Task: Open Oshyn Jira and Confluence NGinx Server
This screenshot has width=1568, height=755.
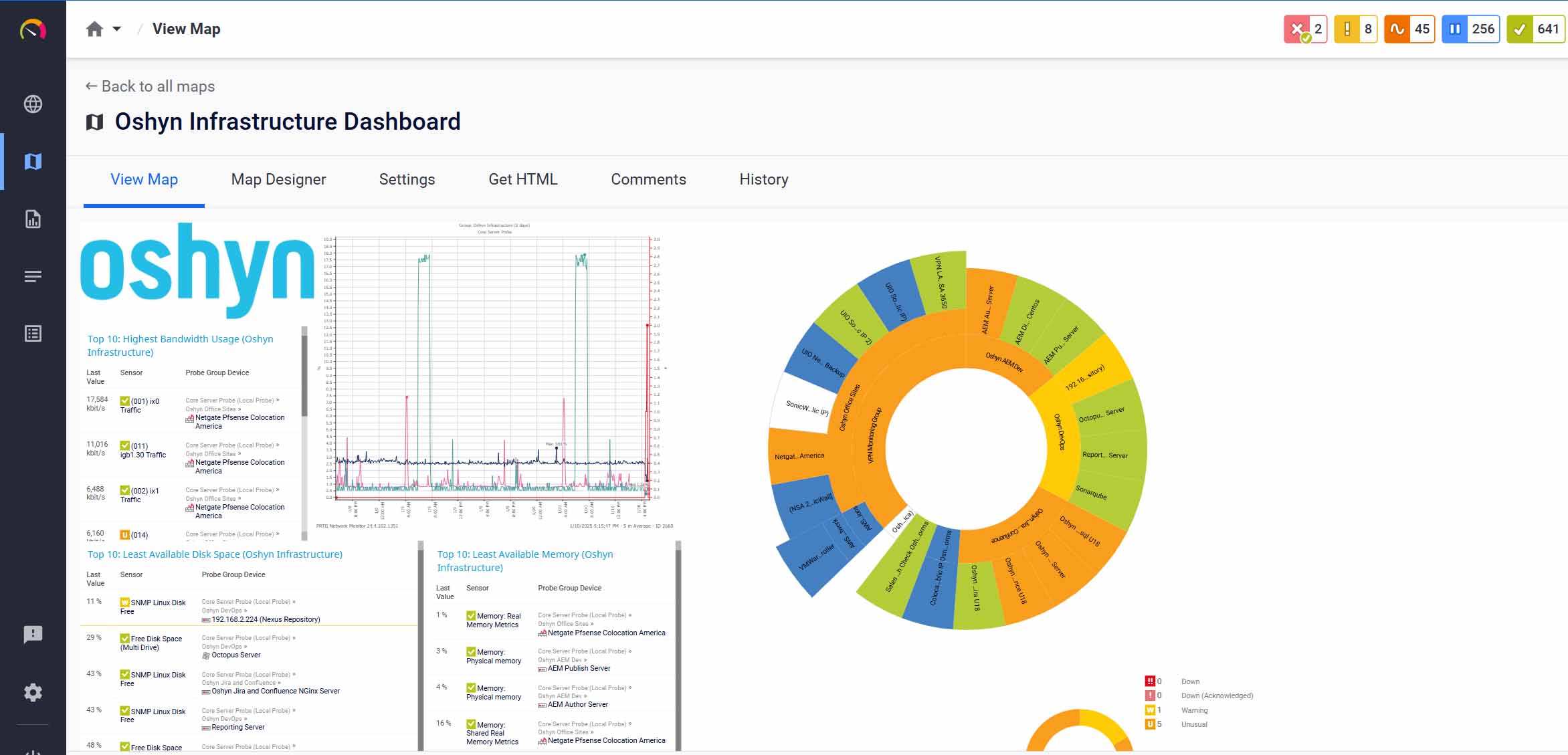Action: coord(276,691)
